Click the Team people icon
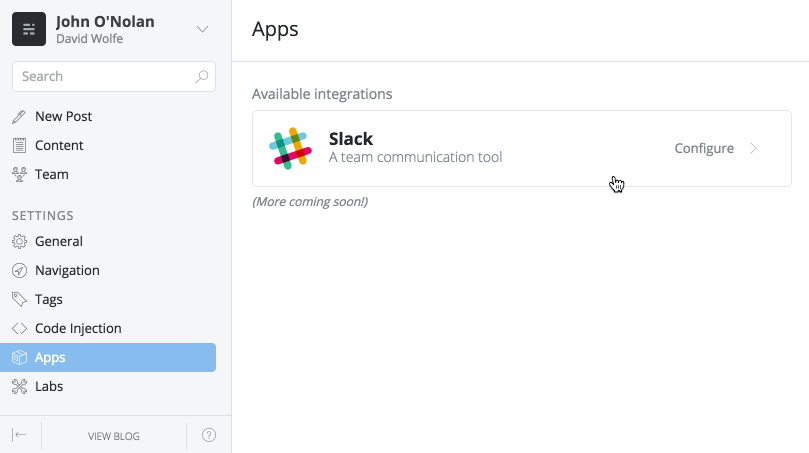Image resolution: width=809 pixels, height=453 pixels. click(19, 174)
